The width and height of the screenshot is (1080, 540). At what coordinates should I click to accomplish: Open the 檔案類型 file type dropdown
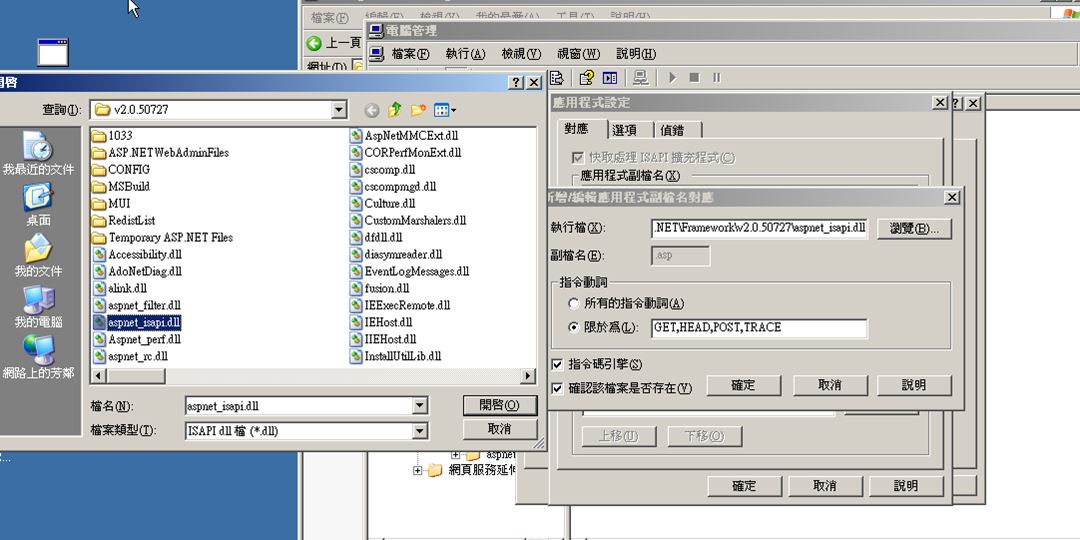tap(419, 430)
